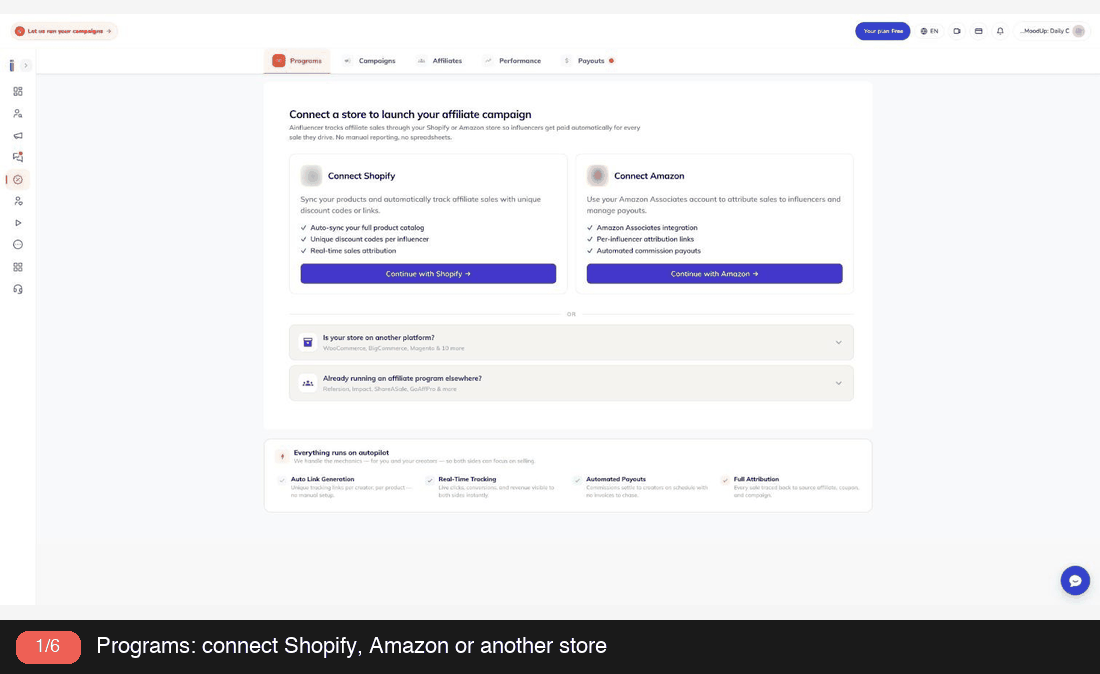The image size is (1100, 674).
Task: Click 'Connect a store to launch' heading
Action: [410, 114]
